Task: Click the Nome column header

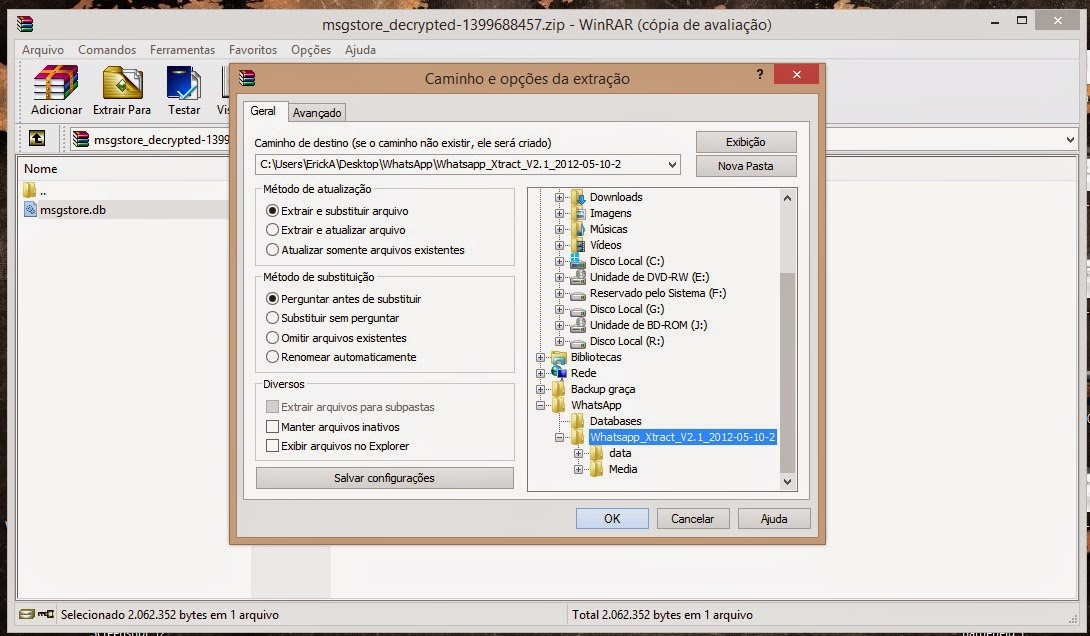Action: pyautogui.click(x=41, y=169)
